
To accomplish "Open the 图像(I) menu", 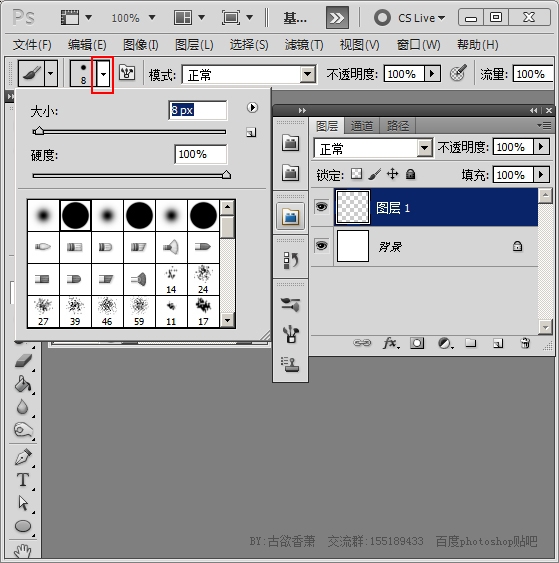I will coord(140,45).
